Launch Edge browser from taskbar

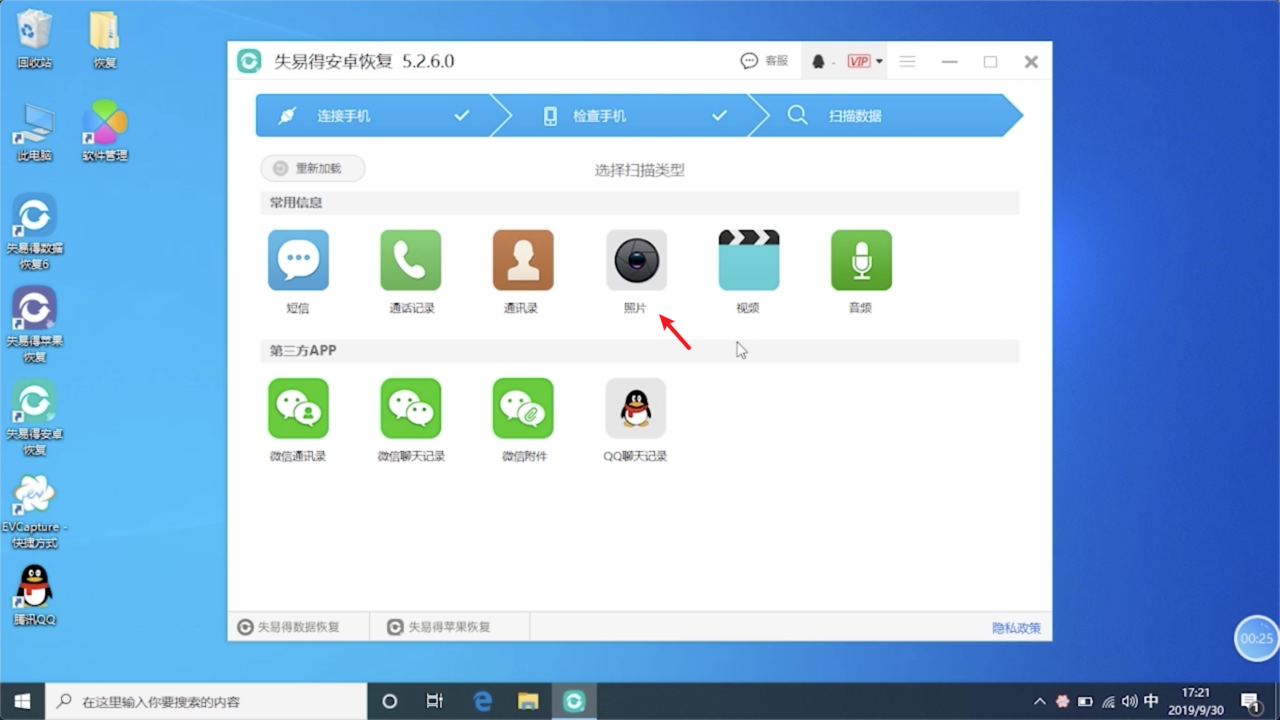[x=482, y=701]
